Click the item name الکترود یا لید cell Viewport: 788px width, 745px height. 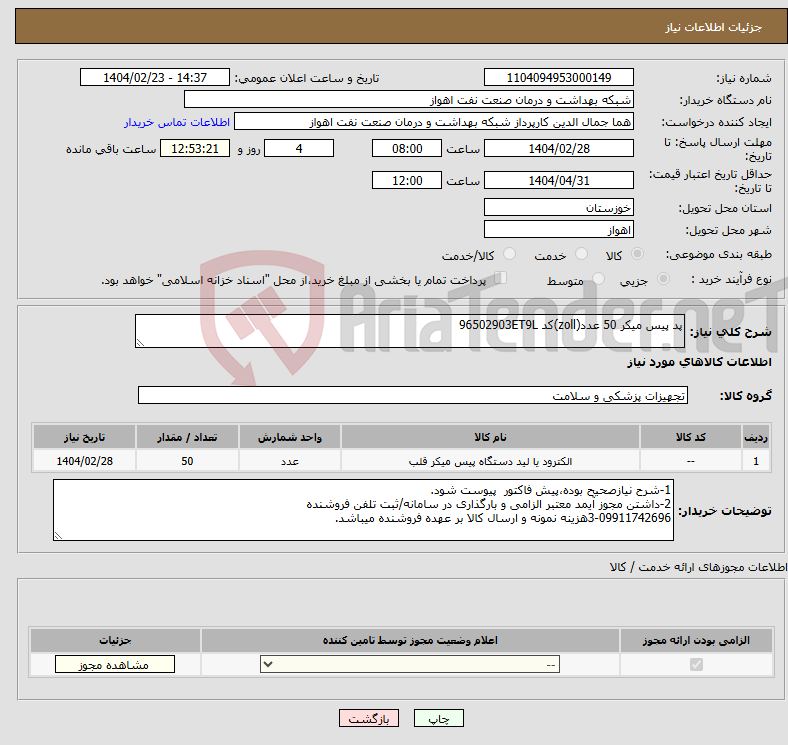pos(490,460)
